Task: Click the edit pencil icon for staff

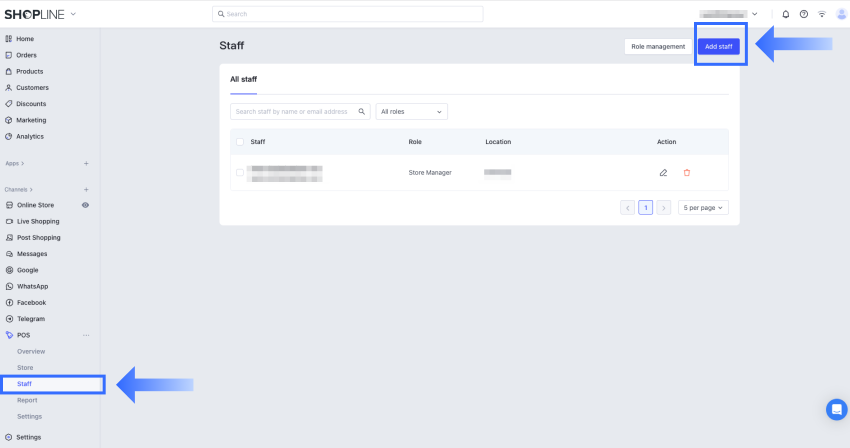Action: click(x=663, y=173)
